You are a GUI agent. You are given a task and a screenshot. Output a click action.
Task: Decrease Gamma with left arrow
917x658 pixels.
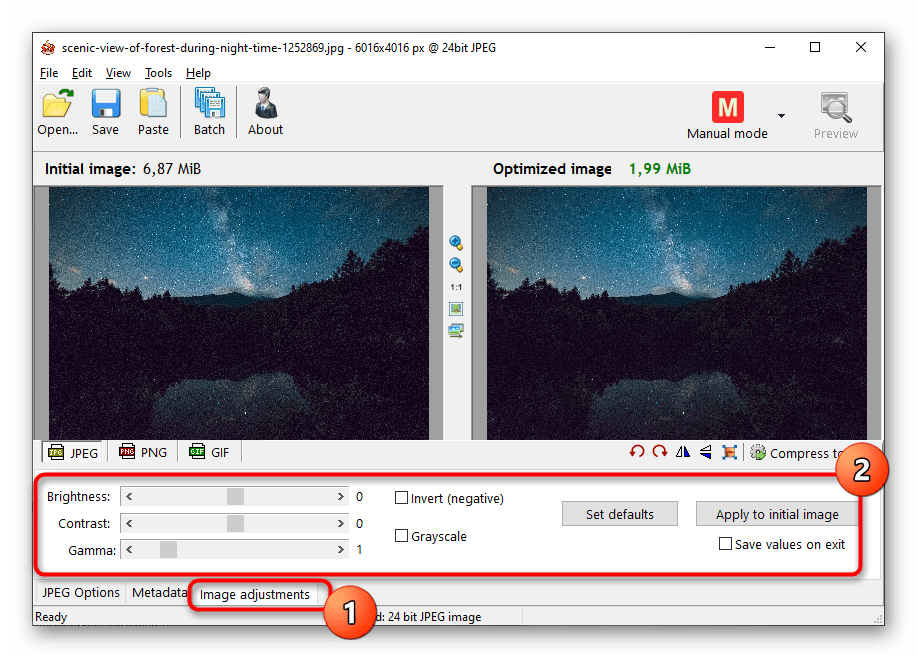tap(129, 550)
